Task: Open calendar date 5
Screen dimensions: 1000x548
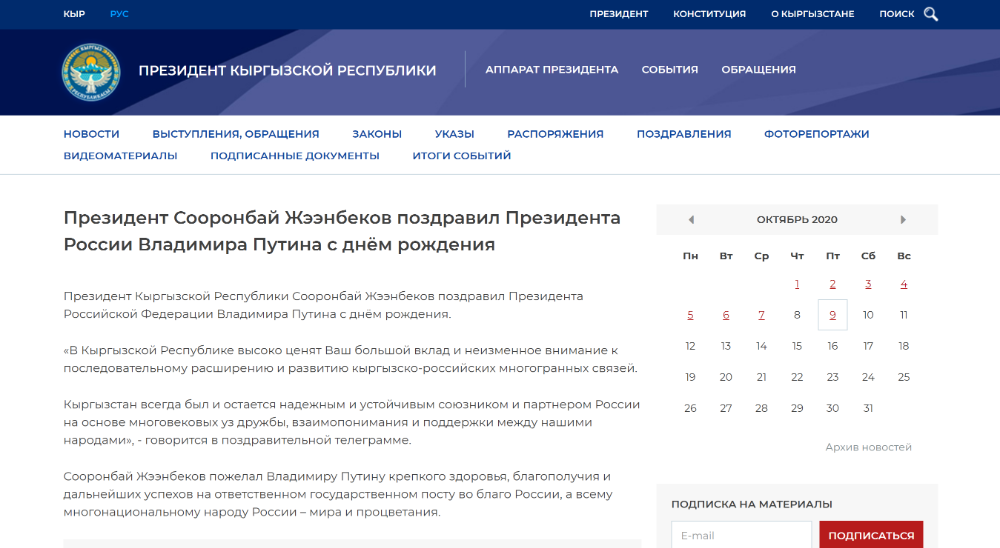Action: [x=690, y=315]
